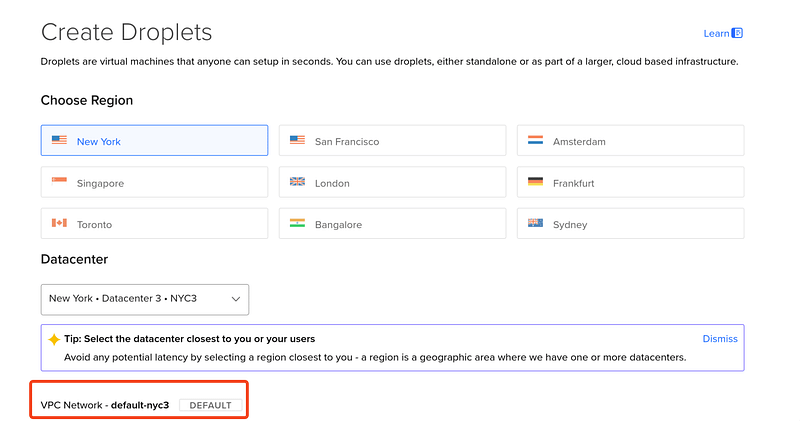The width and height of the screenshot is (800, 421).
Task: Select the New York region
Action: tap(154, 141)
